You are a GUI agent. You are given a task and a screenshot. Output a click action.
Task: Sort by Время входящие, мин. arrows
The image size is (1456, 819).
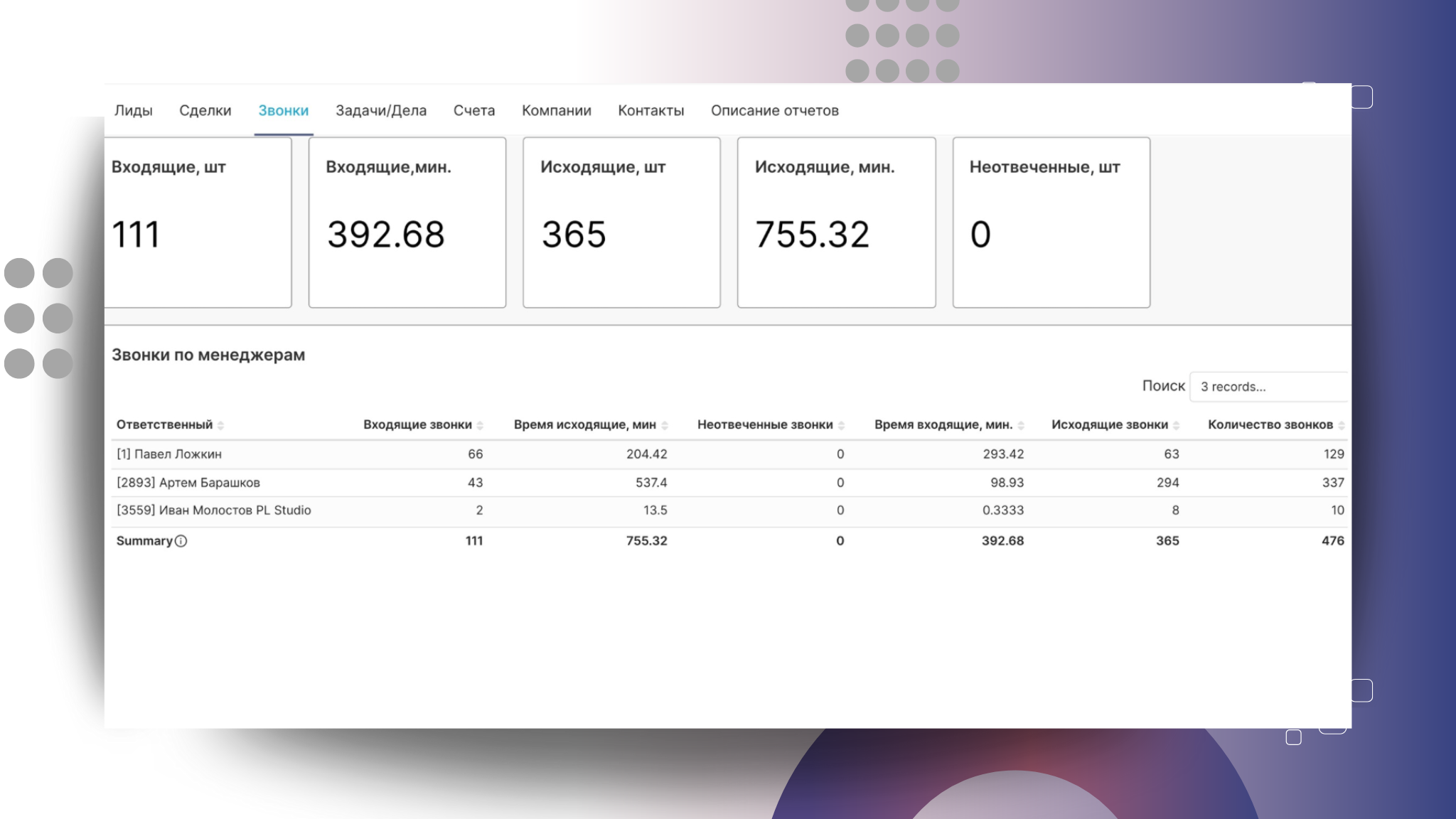pos(1021,425)
